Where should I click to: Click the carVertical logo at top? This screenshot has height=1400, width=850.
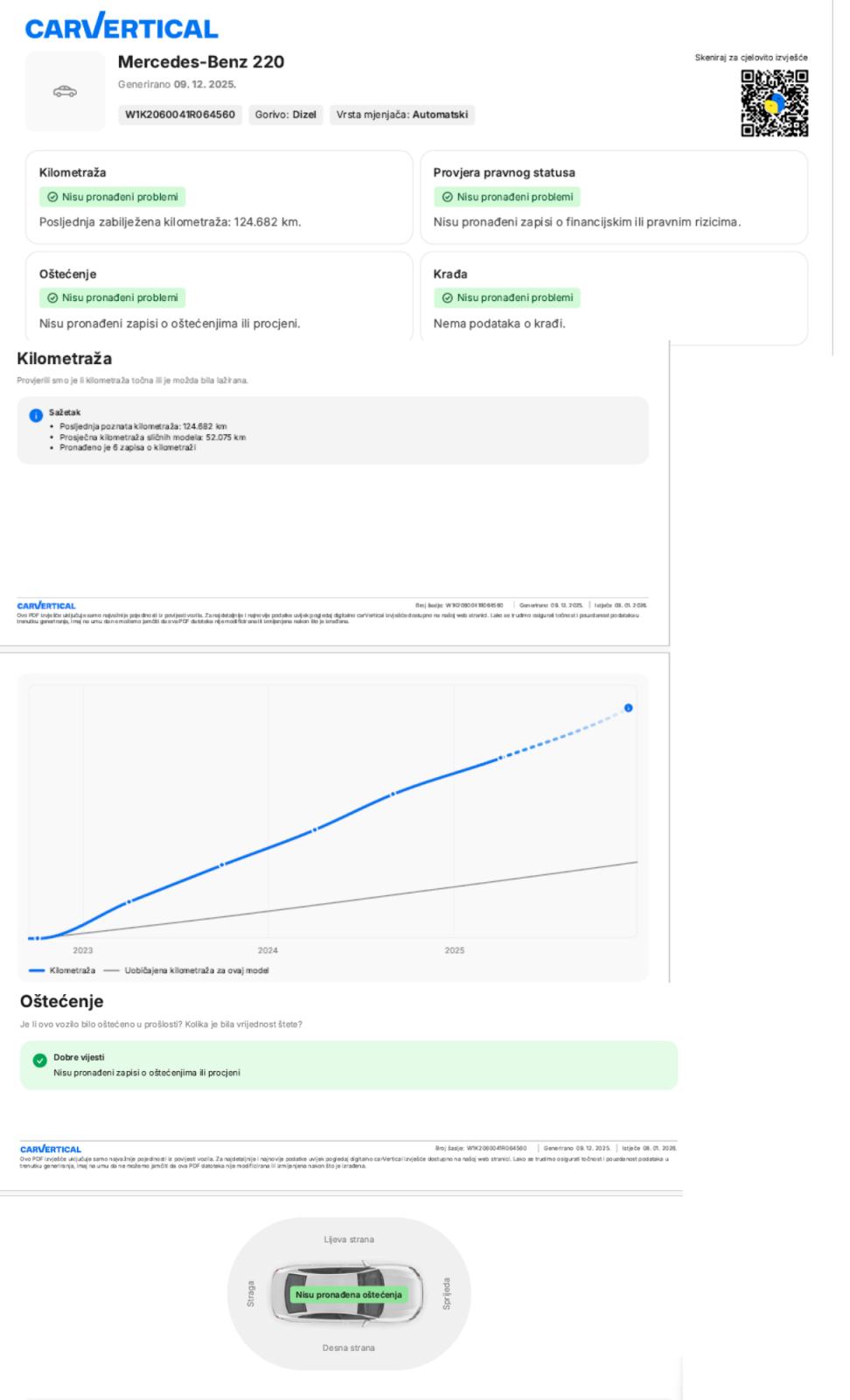122,26
